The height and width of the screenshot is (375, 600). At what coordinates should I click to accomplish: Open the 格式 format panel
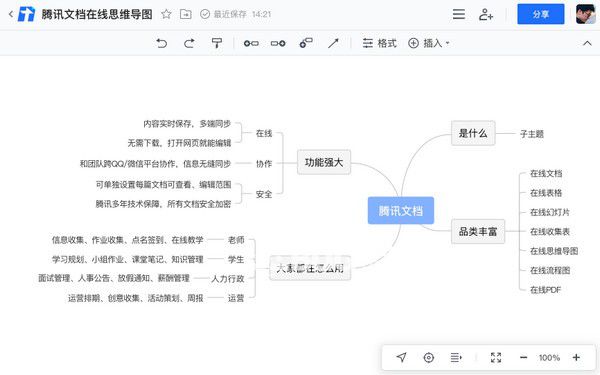tap(379, 43)
